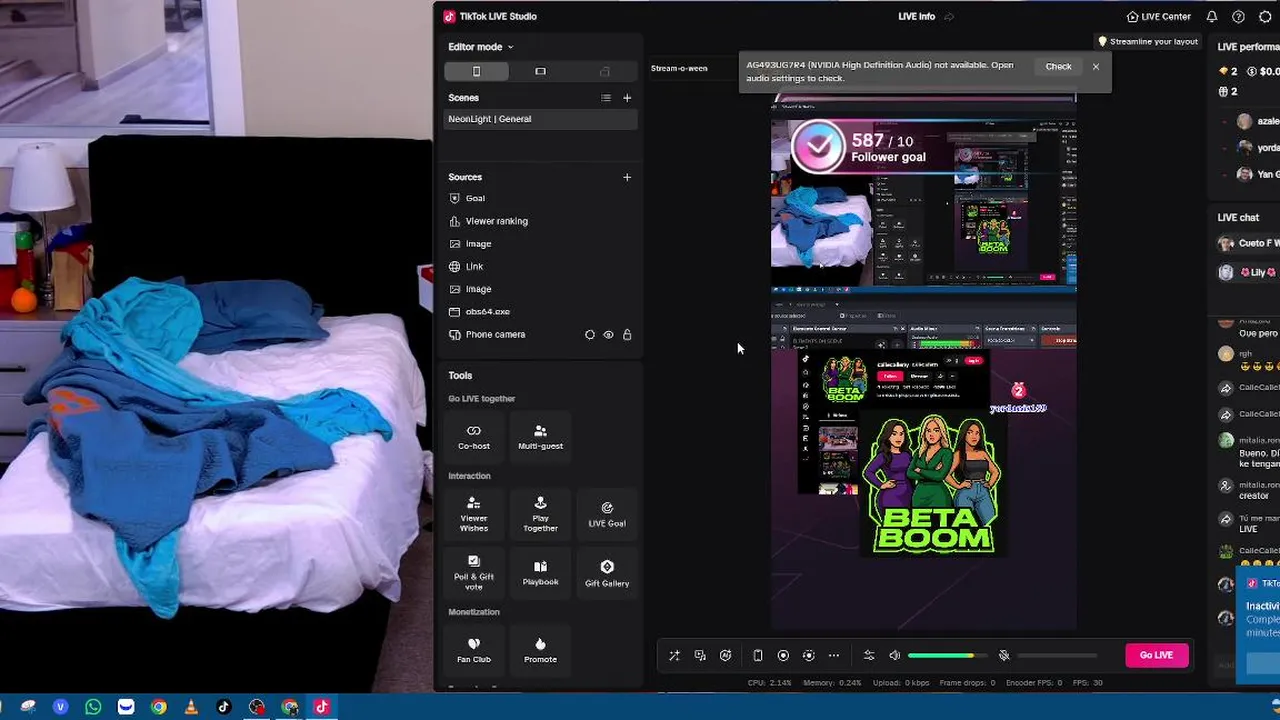Open the scenes list view icon
1280x720 pixels.
click(x=605, y=98)
